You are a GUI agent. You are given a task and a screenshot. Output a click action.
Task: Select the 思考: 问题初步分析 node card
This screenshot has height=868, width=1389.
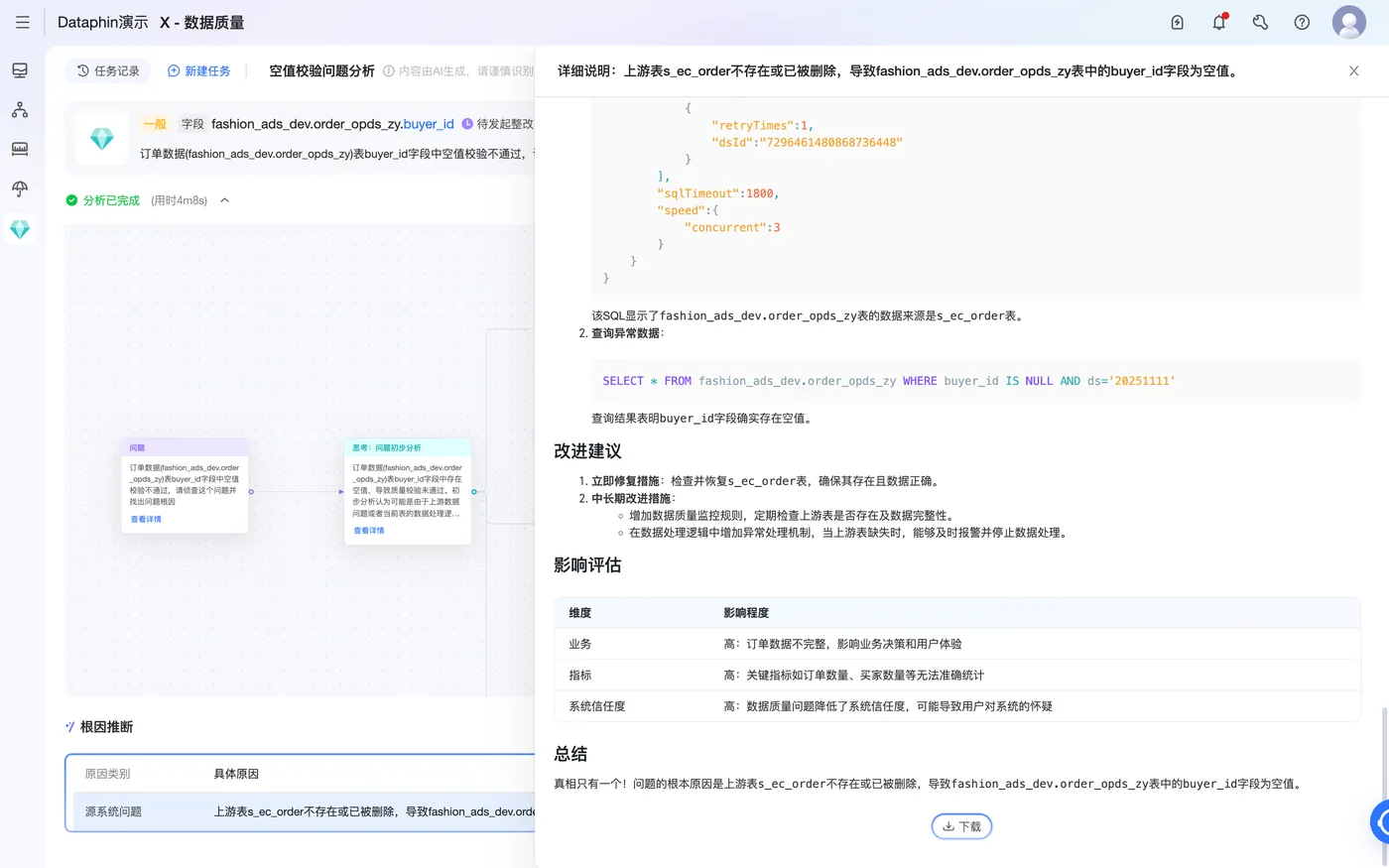[407, 492]
